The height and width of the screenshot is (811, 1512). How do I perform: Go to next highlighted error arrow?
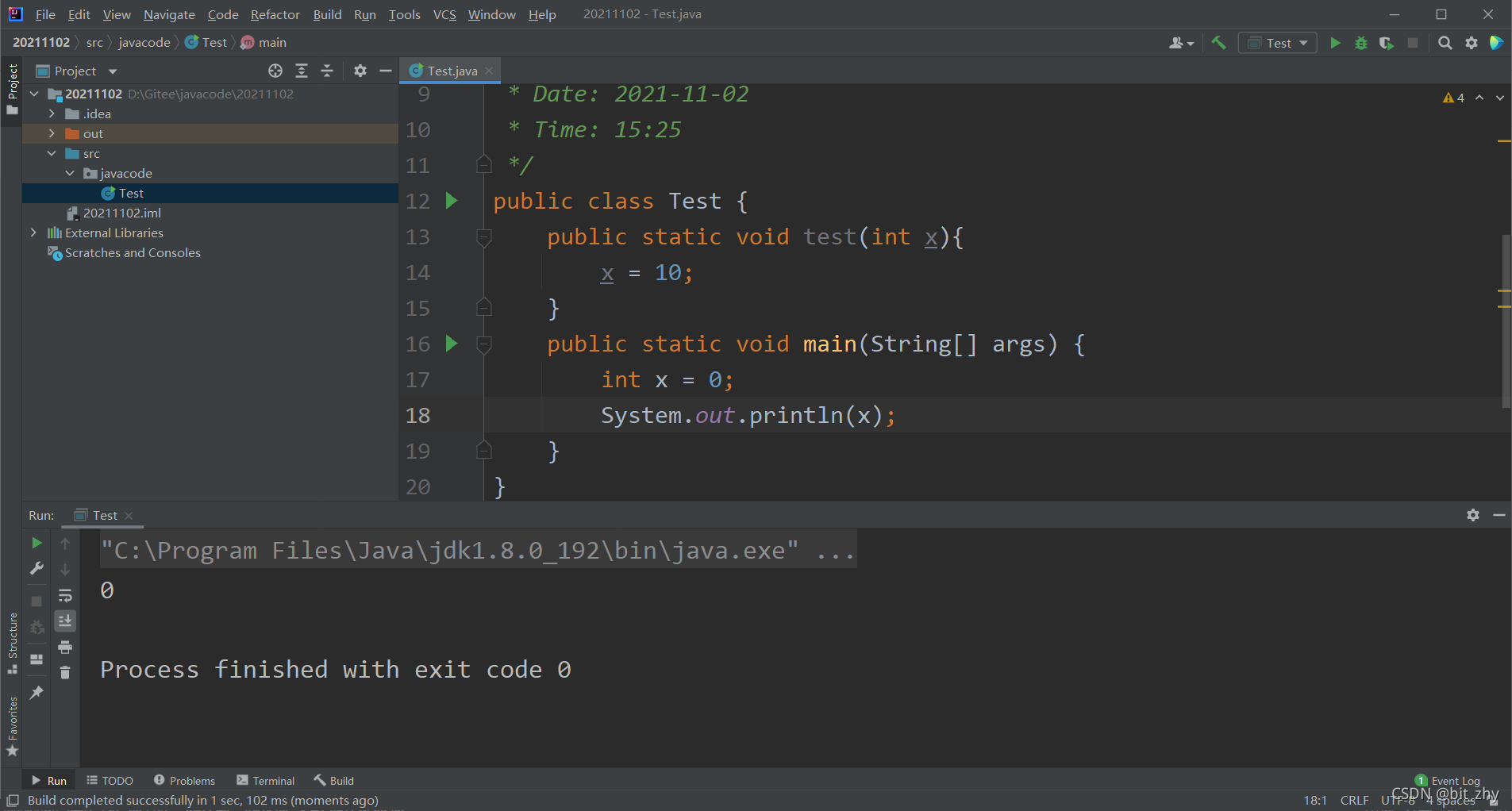click(x=1500, y=98)
